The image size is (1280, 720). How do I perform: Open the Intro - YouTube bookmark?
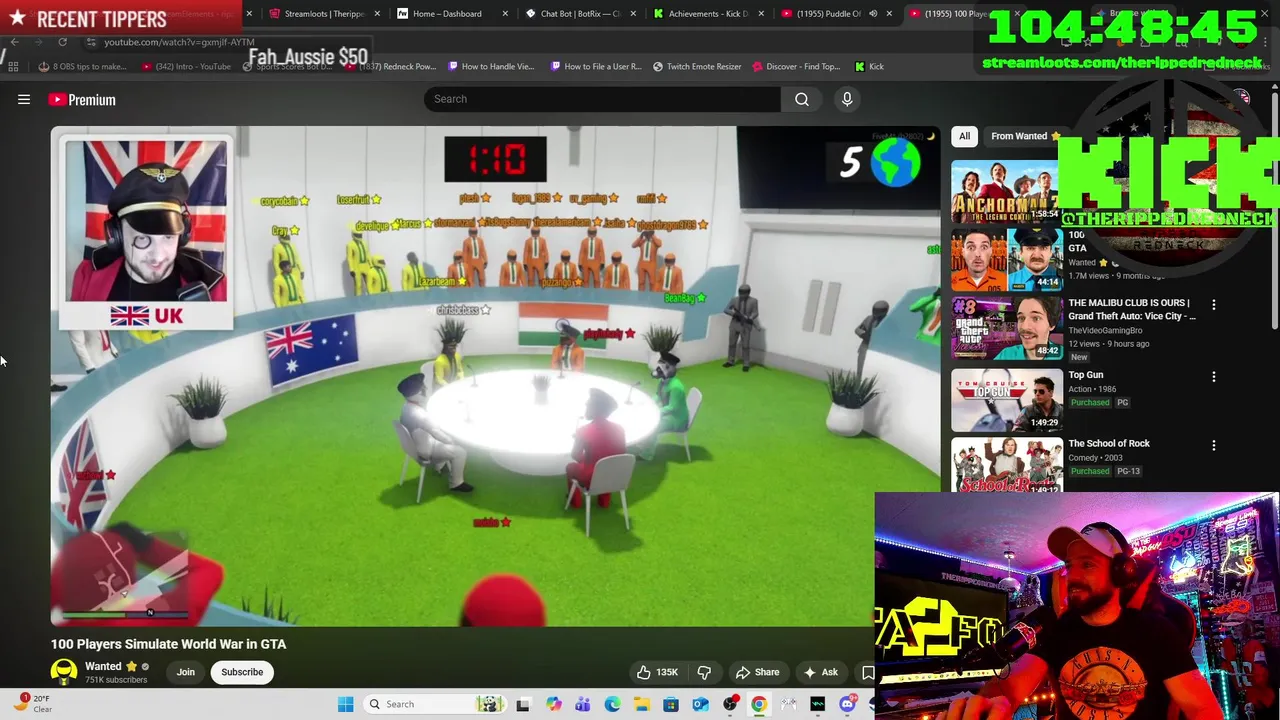[187, 66]
